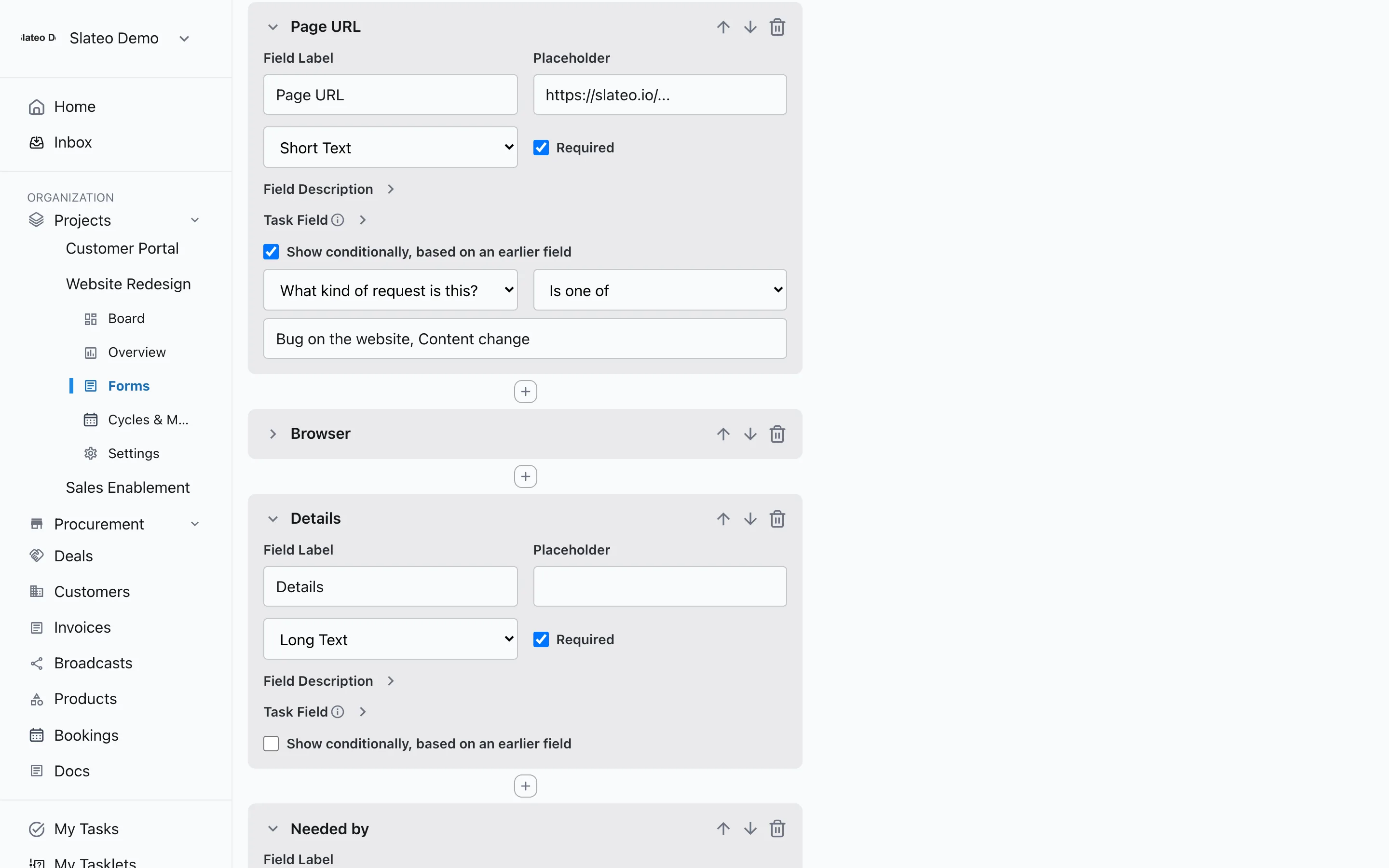Image resolution: width=1389 pixels, height=868 pixels.
Task: Uncheck Required for Page URL field
Action: point(541,148)
